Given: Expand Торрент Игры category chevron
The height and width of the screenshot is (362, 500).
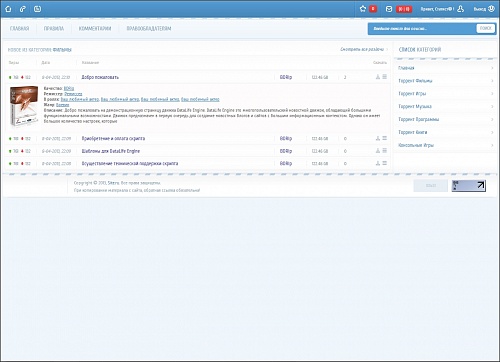Looking at the screenshot, I should 492,94.
